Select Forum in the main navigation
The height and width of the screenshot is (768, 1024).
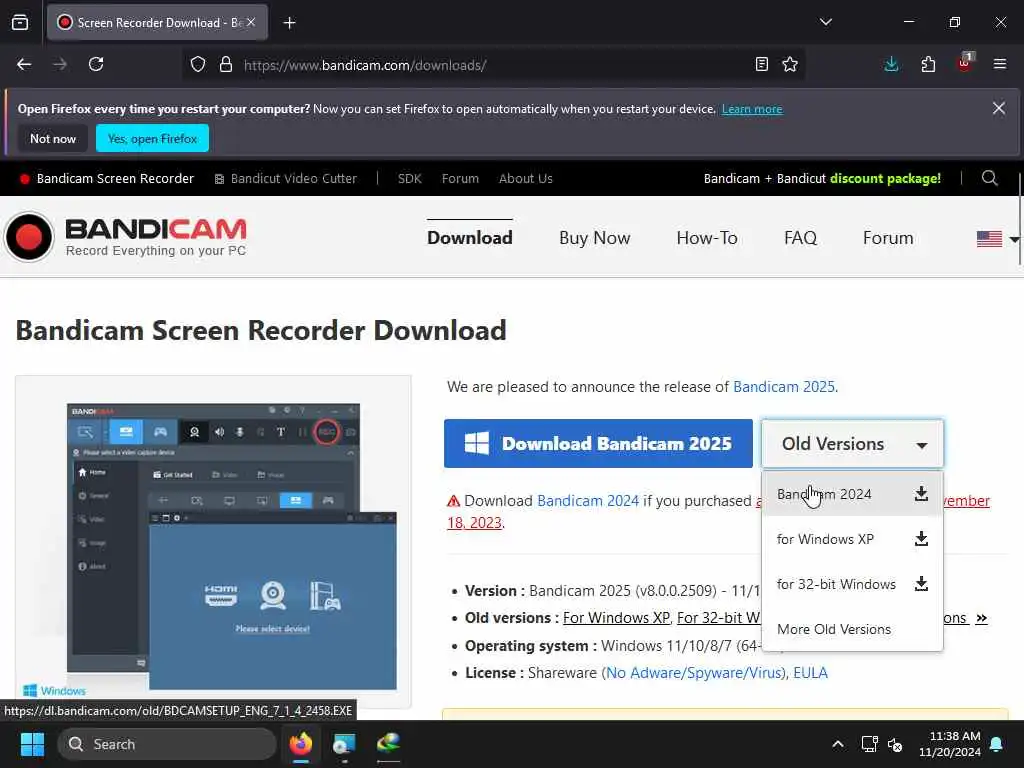(x=888, y=238)
